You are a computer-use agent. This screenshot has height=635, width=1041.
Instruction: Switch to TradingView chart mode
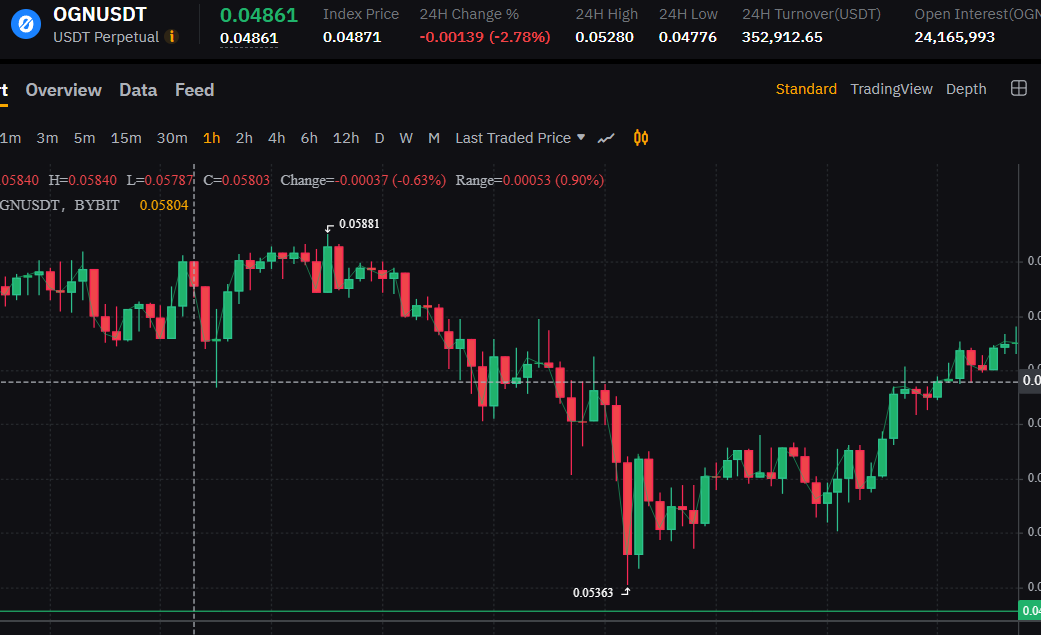click(x=891, y=89)
